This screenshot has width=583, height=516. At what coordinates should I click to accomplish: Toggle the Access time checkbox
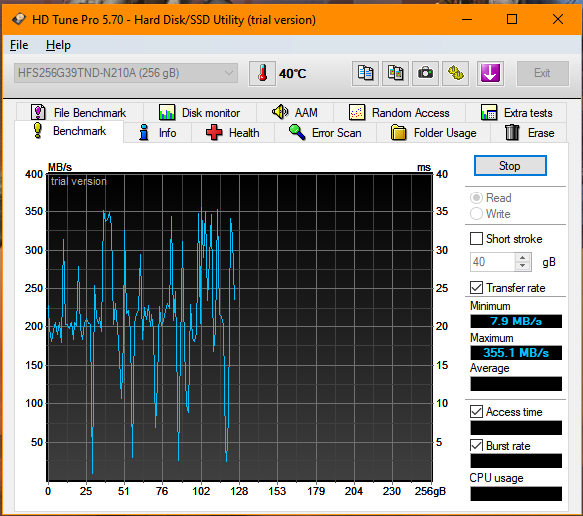(x=476, y=412)
